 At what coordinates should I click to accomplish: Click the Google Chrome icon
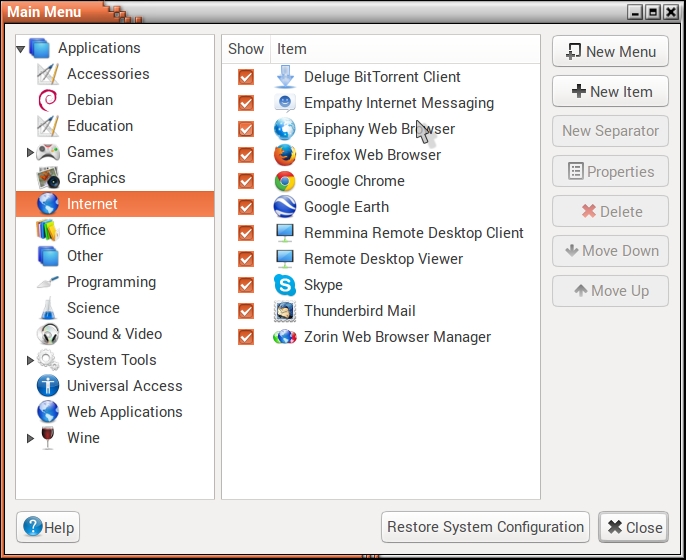tap(285, 181)
